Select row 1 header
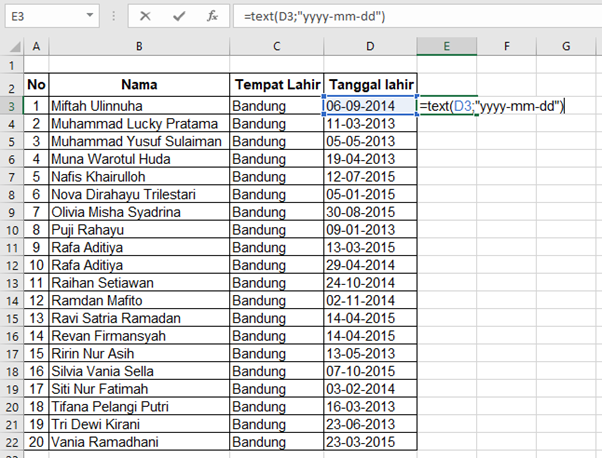Image resolution: width=602 pixels, height=458 pixels. tap(12, 65)
